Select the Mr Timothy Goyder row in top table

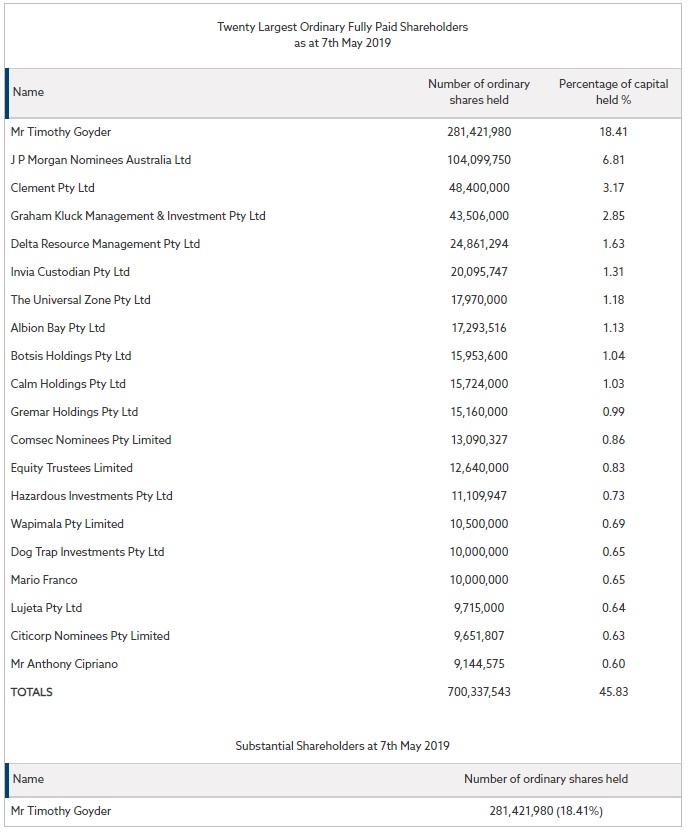click(x=343, y=132)
